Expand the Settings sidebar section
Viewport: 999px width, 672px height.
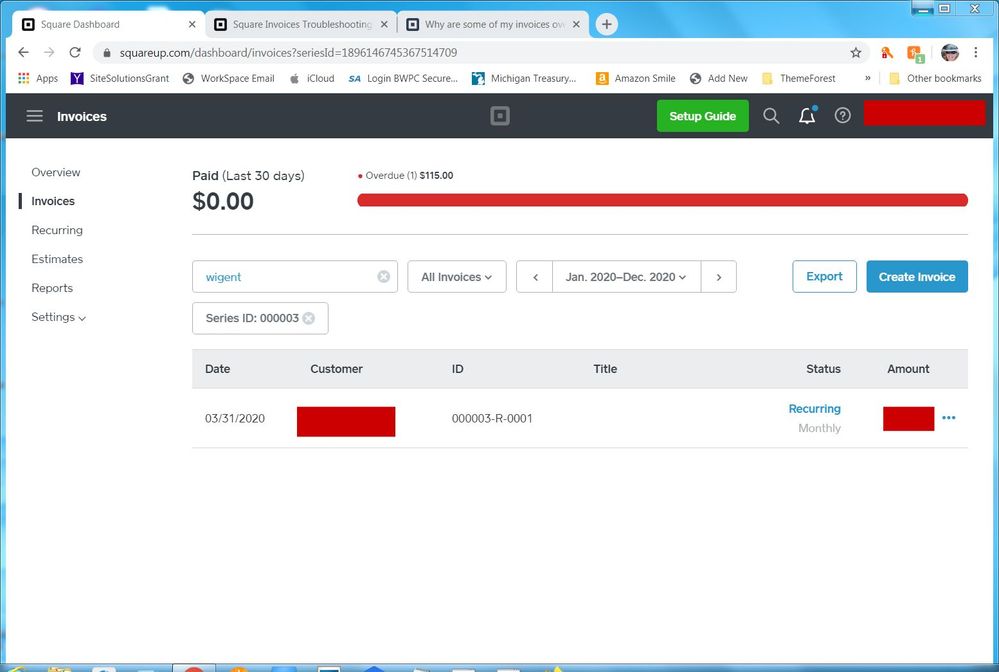(x=58, y=317)
